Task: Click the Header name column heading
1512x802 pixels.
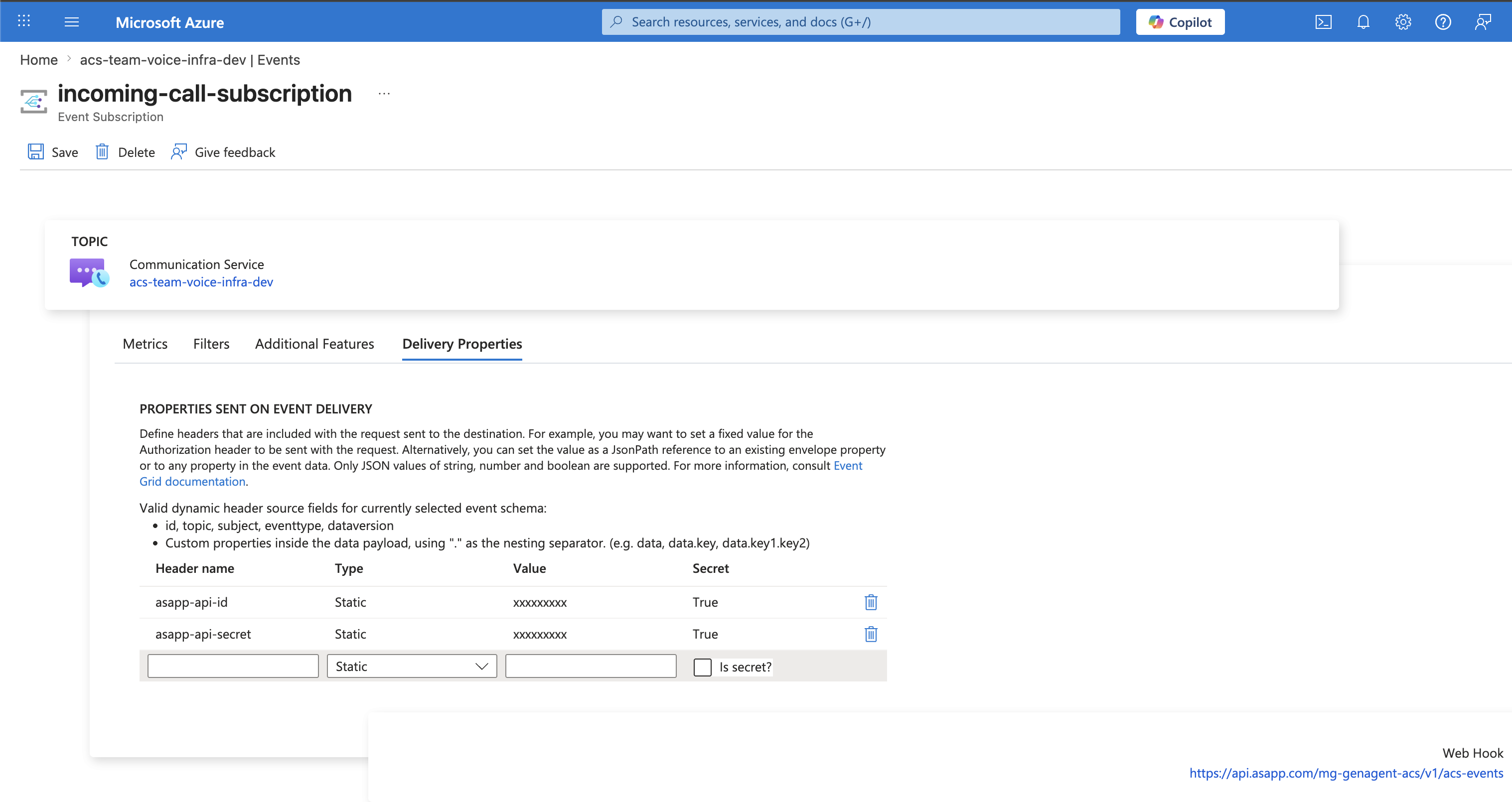Action: (x=195, y=568)
